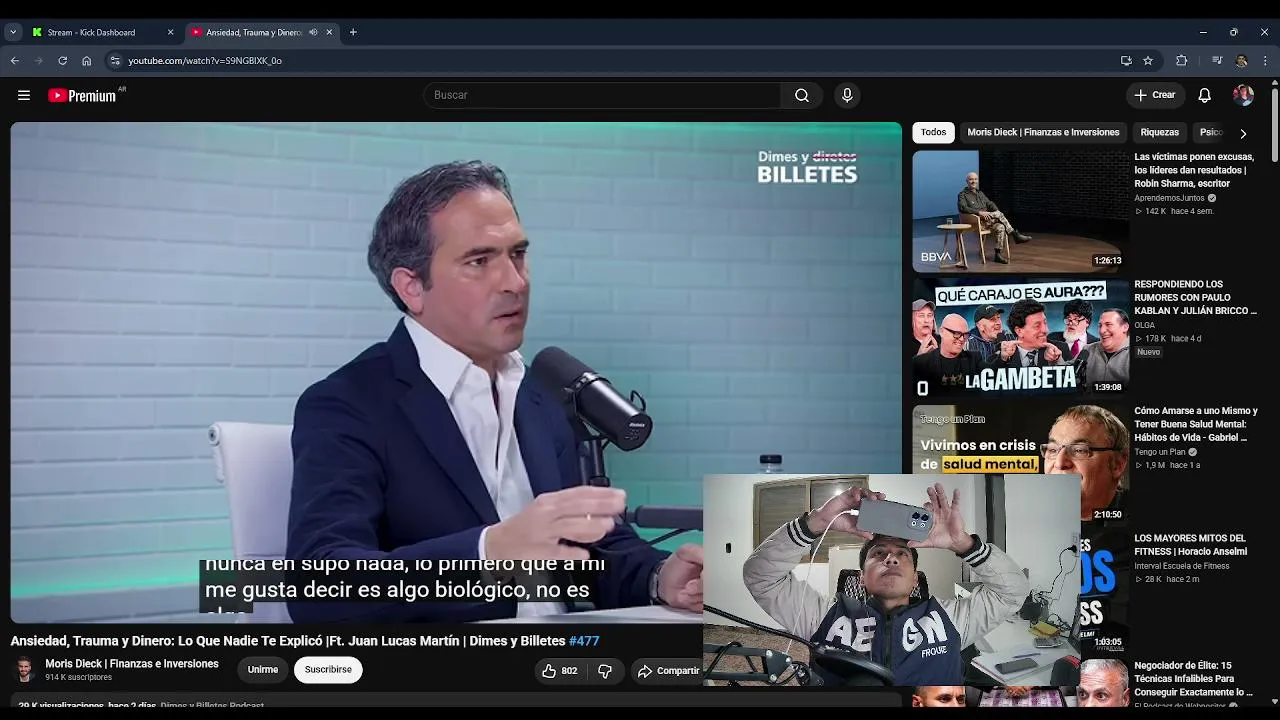Click the Buscar search field
This screenshot has width=1280, height=720.
[603, 95]
